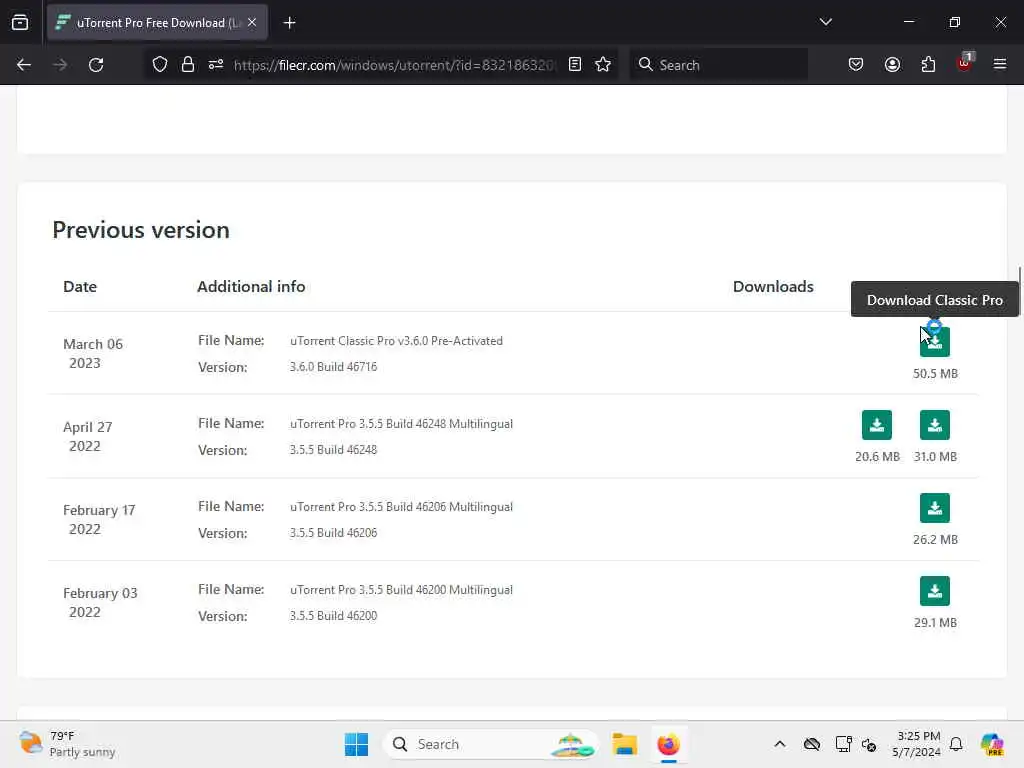Image resolution: width=1024 pixels, height=768 pixels.
Task: Open a new tab
Action: click(x=289, y=23)
